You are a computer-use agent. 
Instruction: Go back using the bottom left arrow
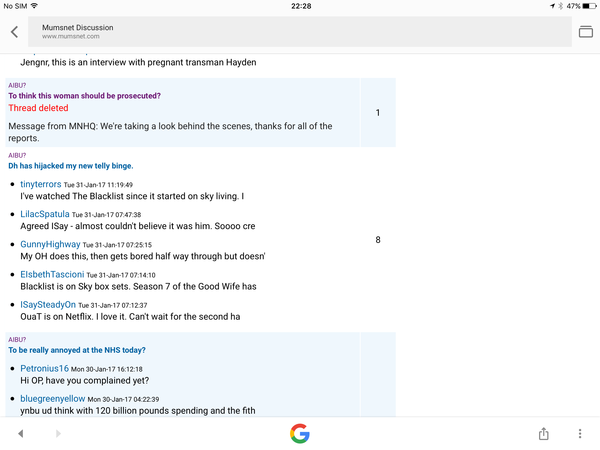[x=21, y=433]
